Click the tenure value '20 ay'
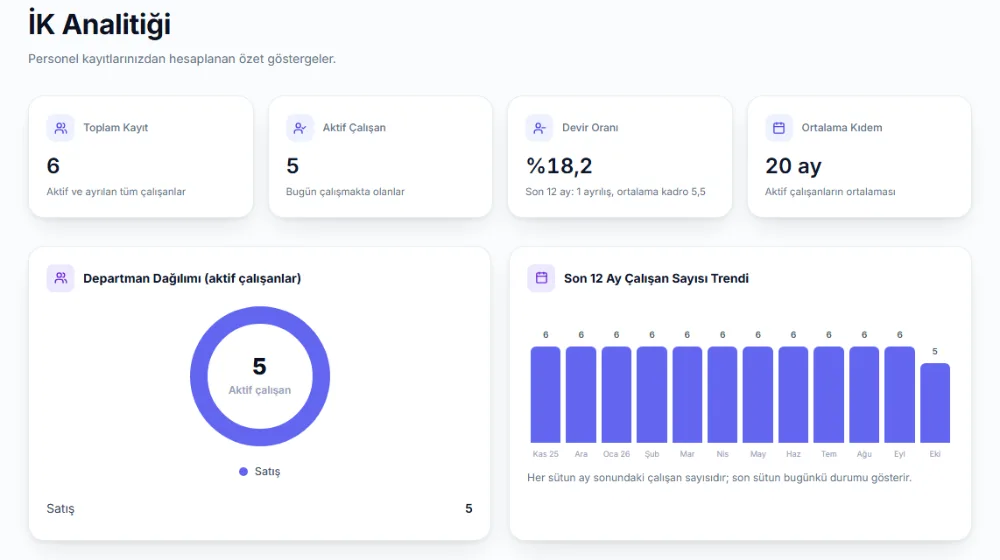The height and width of the screenshot is (560, 1000). [793, 166]
